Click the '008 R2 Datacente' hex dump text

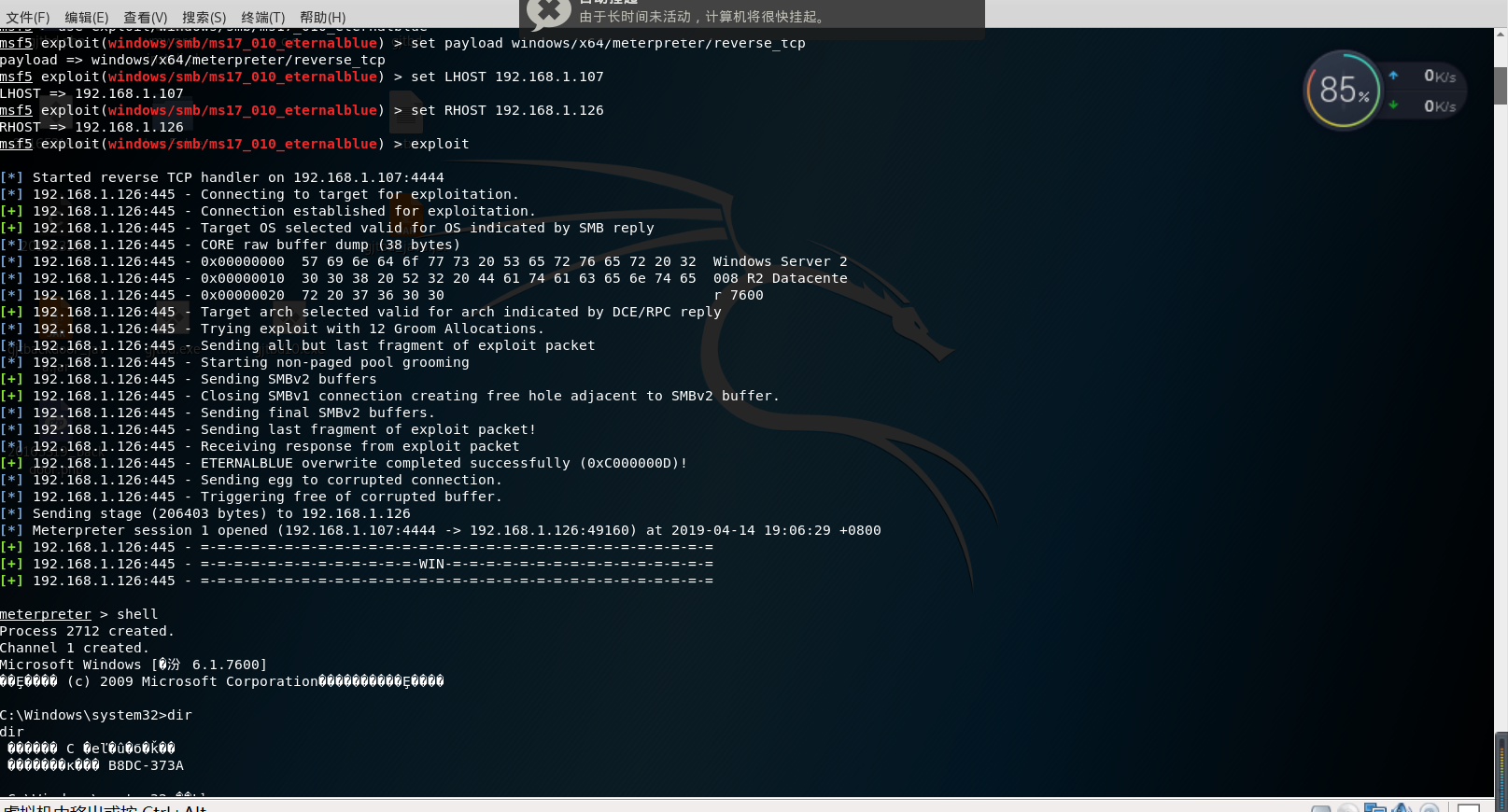(781, 278)
